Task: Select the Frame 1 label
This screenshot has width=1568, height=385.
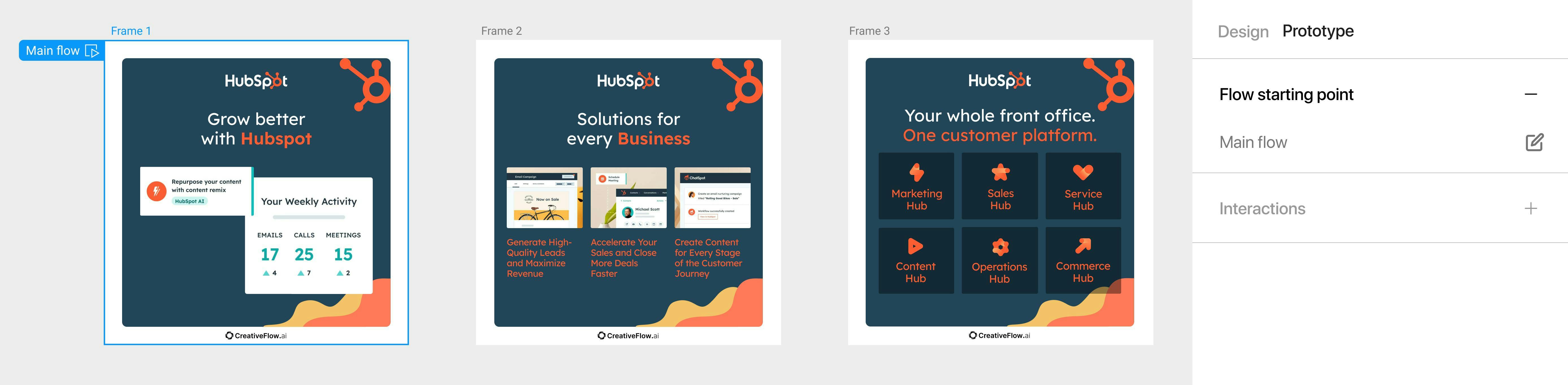Action: pos(131,31)
